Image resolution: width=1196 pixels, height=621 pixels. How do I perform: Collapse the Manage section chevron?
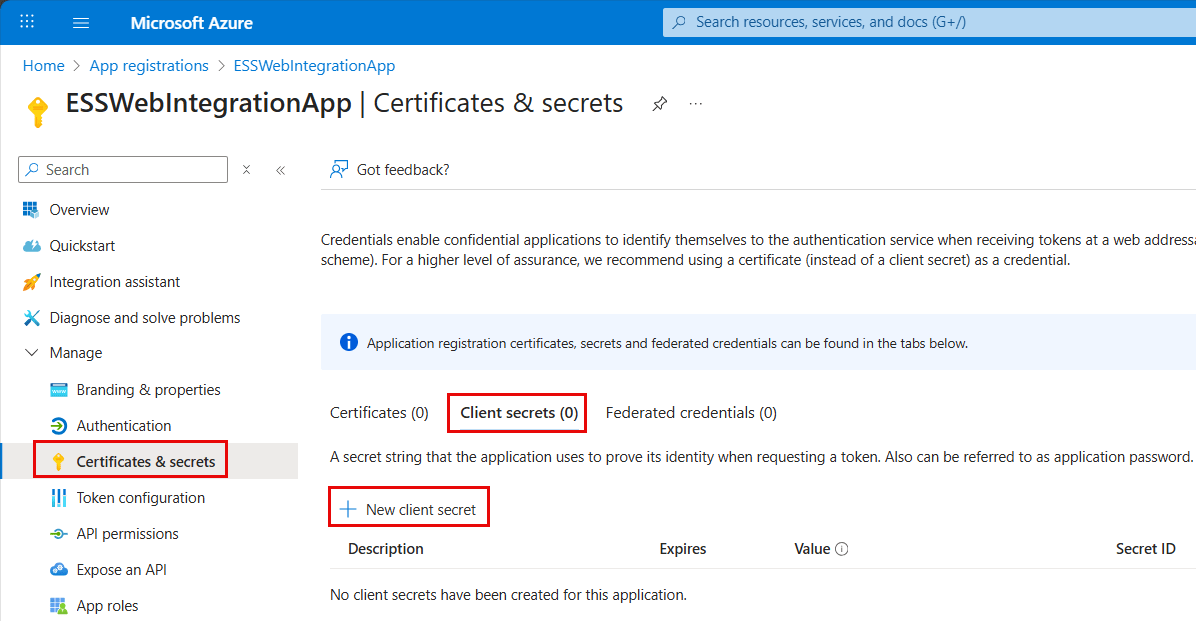[31, 352]
